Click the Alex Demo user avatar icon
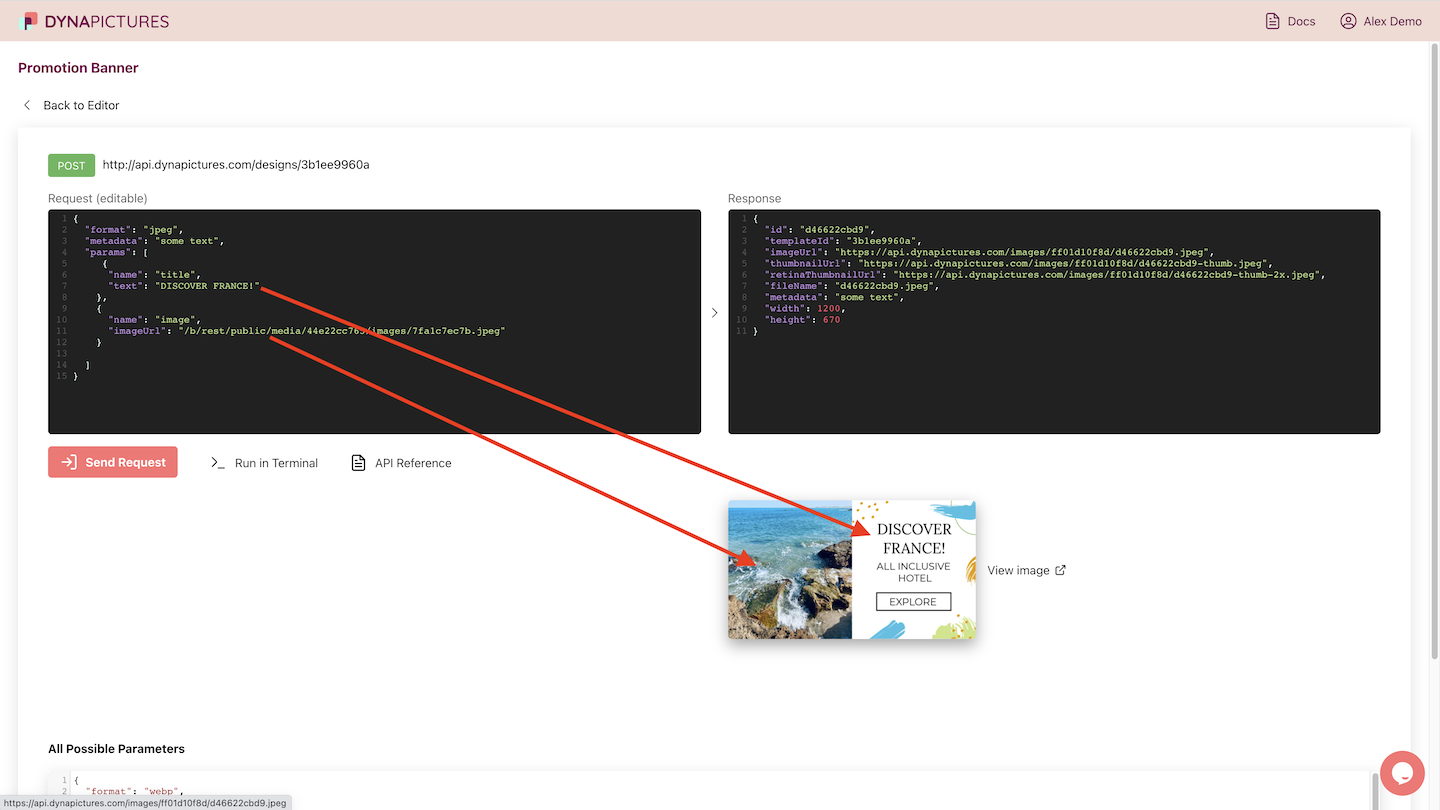 point(1348,21)
